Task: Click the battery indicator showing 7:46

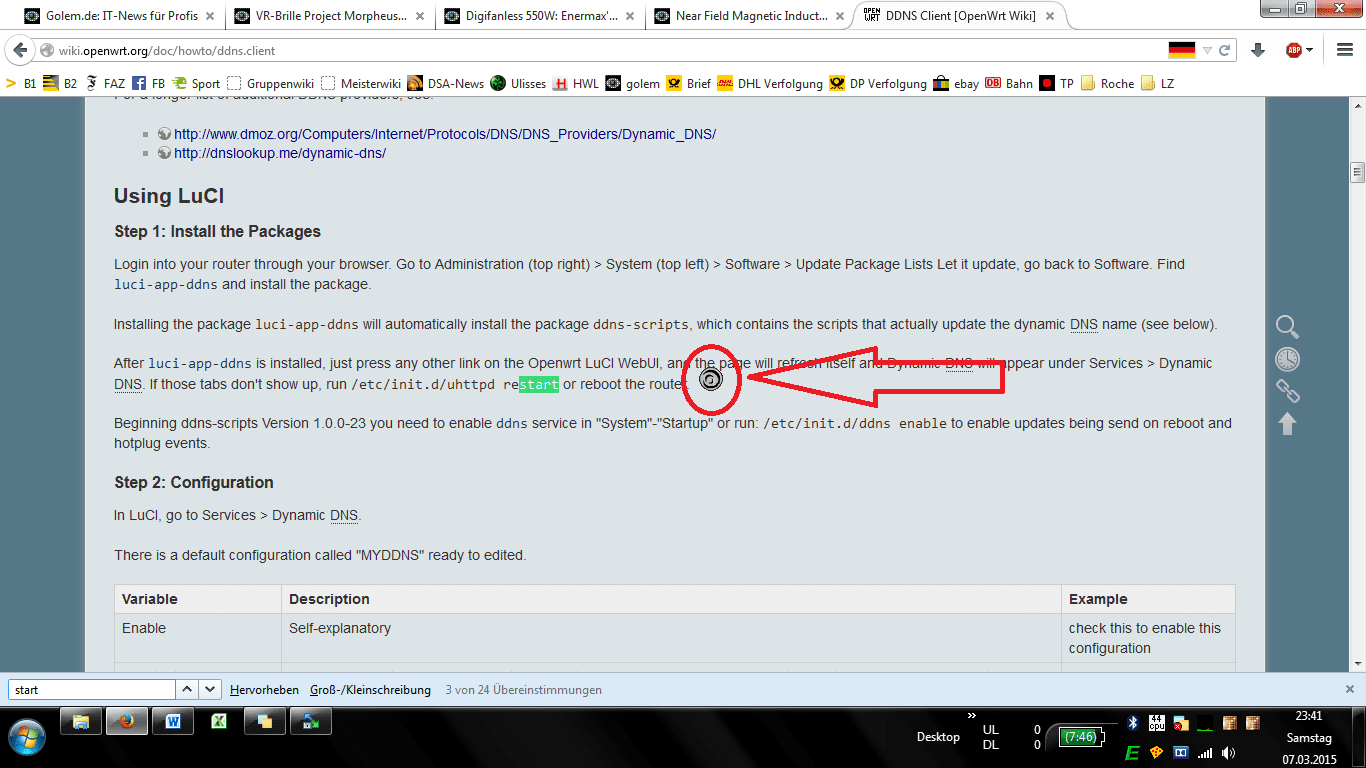Action: pos(1082,736)
